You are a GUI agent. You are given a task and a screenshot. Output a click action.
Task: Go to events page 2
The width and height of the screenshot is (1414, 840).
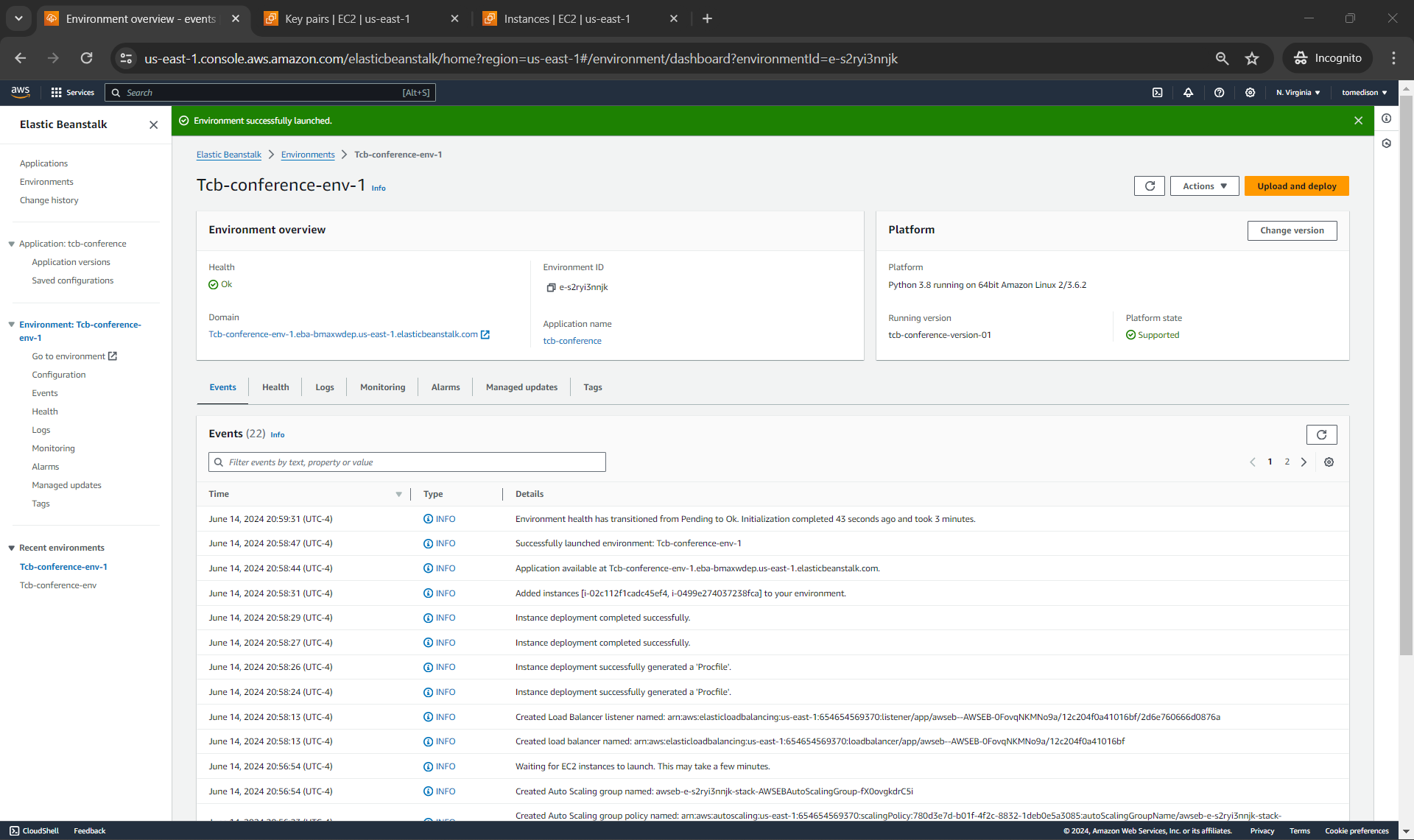(1287, 462)
